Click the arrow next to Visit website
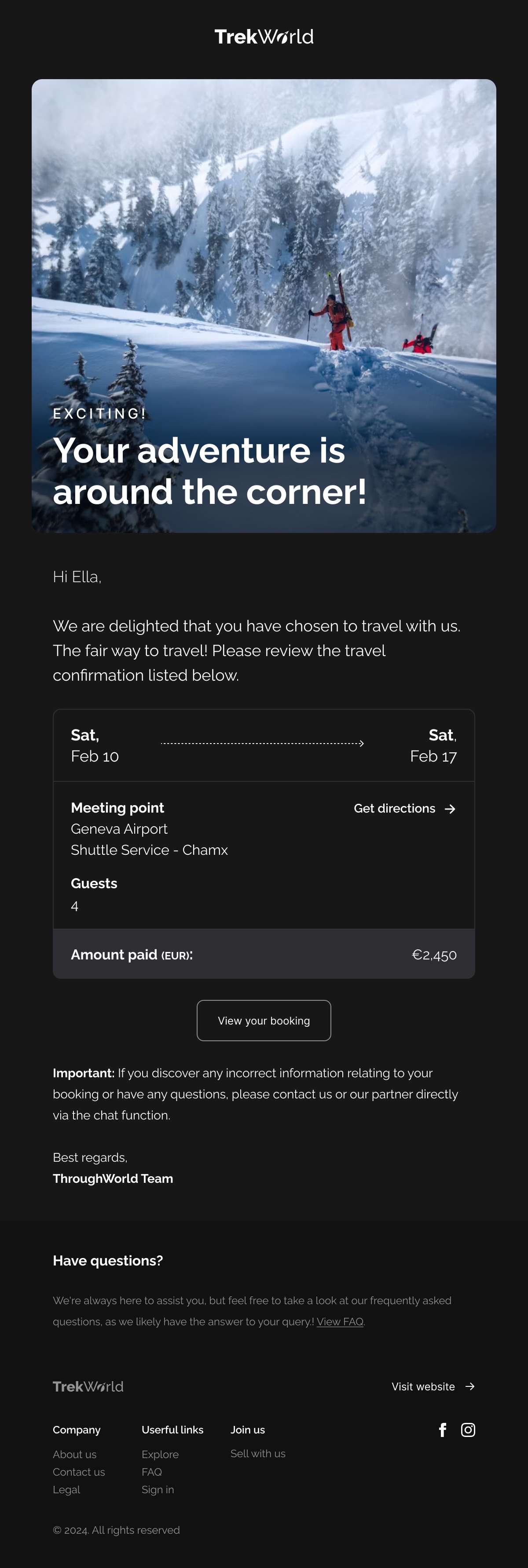 pos(469,1386)
